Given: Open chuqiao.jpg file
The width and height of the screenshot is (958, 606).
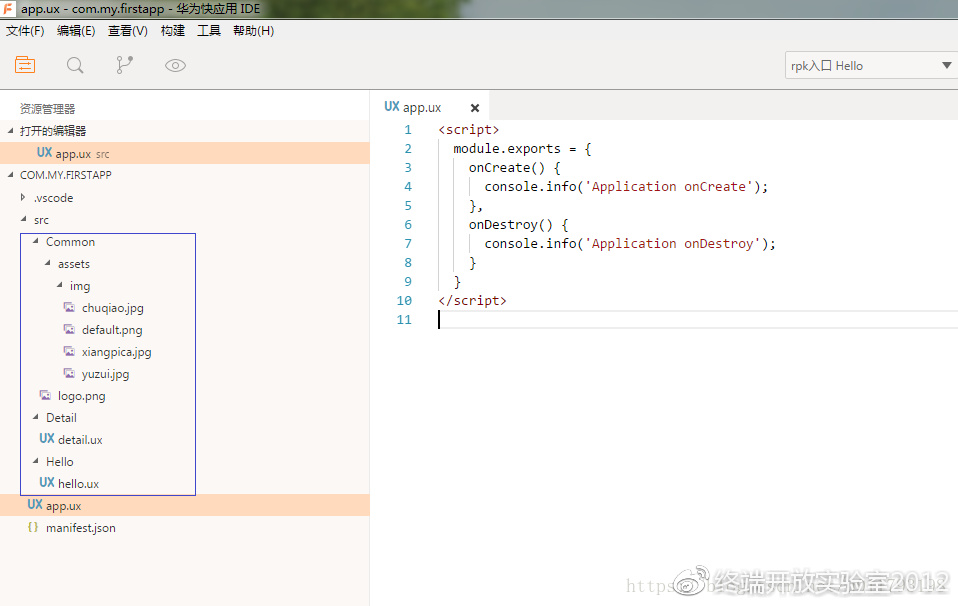Looking at the screenshot, I should pos(112,308).
